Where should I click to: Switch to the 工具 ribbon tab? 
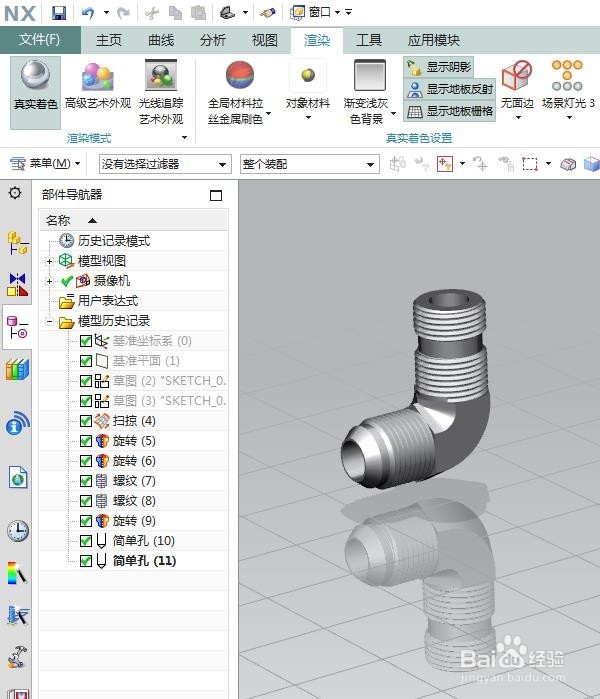click(369, 40)
